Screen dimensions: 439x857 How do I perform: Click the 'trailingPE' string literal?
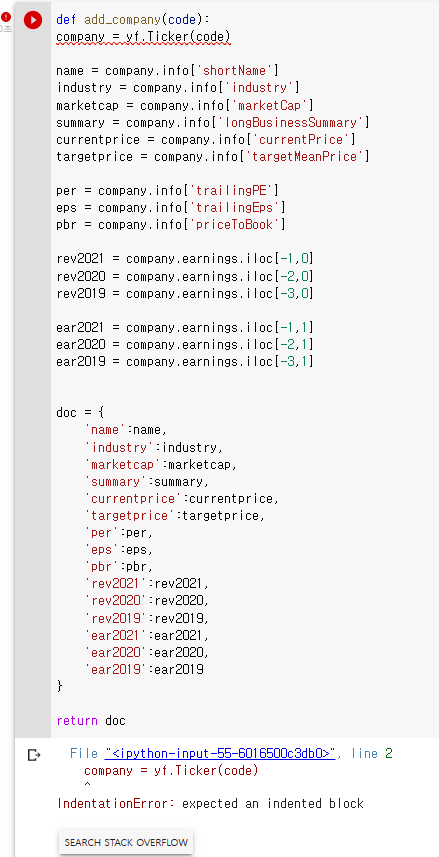coord(231,191)
